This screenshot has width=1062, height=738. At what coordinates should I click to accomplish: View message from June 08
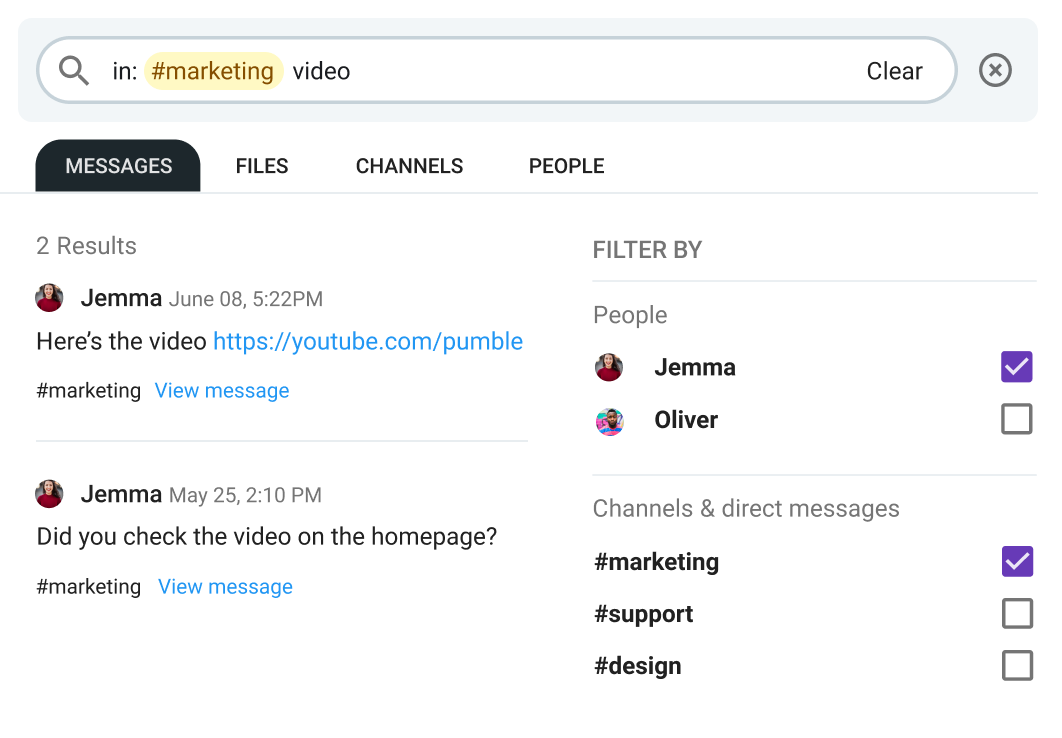coord(221,391)
